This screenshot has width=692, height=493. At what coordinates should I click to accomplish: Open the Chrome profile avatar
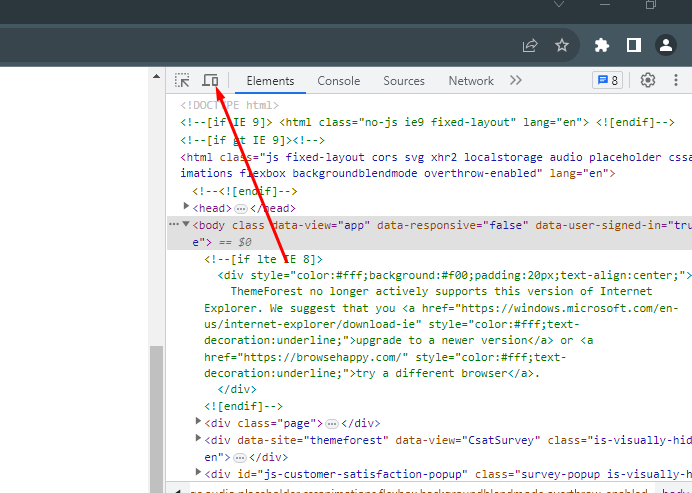pyautogui.click(x=666, y=45)
